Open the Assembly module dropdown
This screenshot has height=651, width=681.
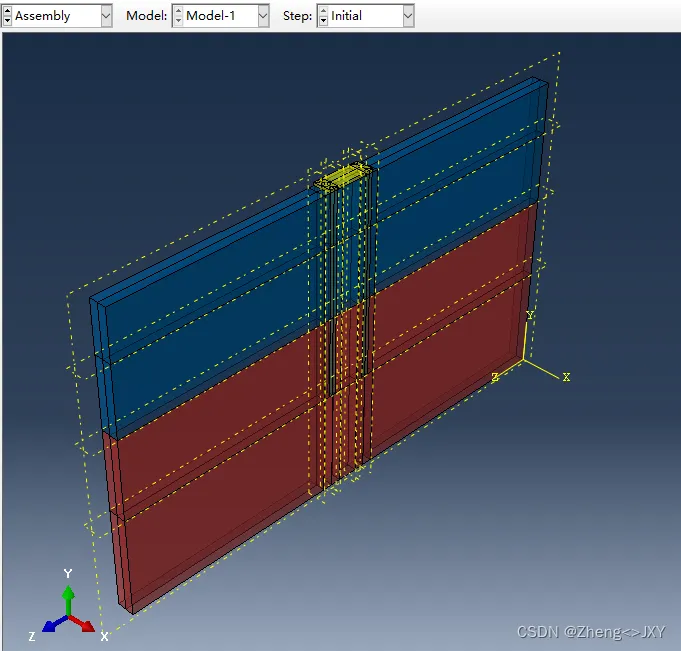(106, 16)
